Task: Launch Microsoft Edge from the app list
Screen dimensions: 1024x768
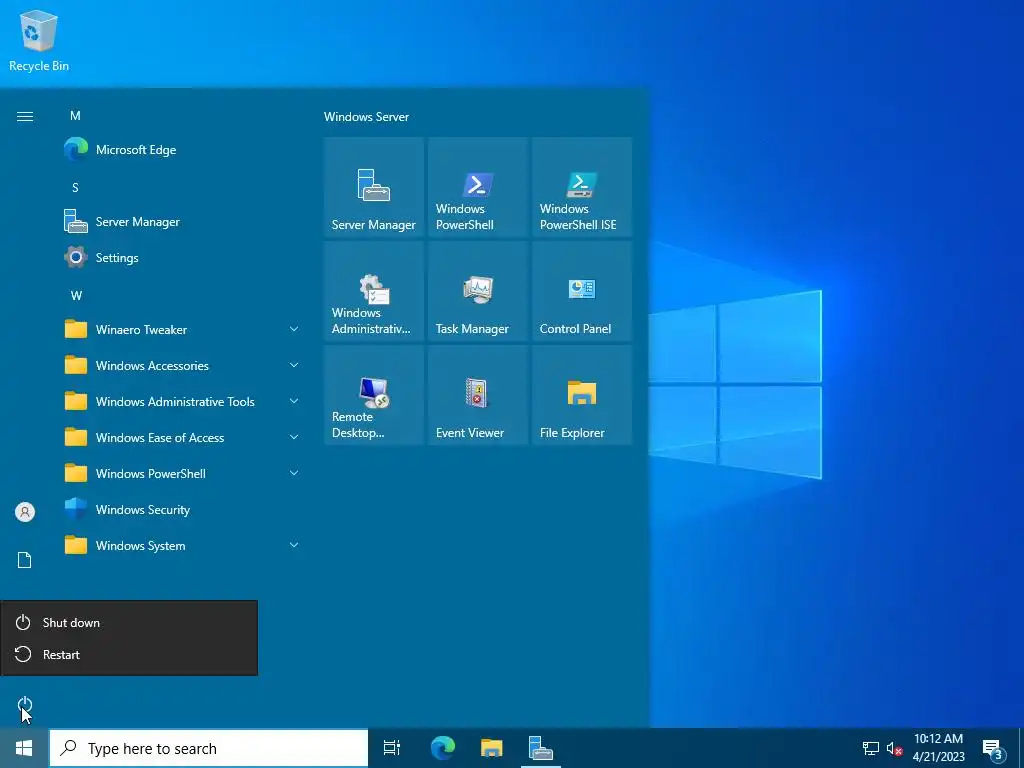Action: pos(184,150)
